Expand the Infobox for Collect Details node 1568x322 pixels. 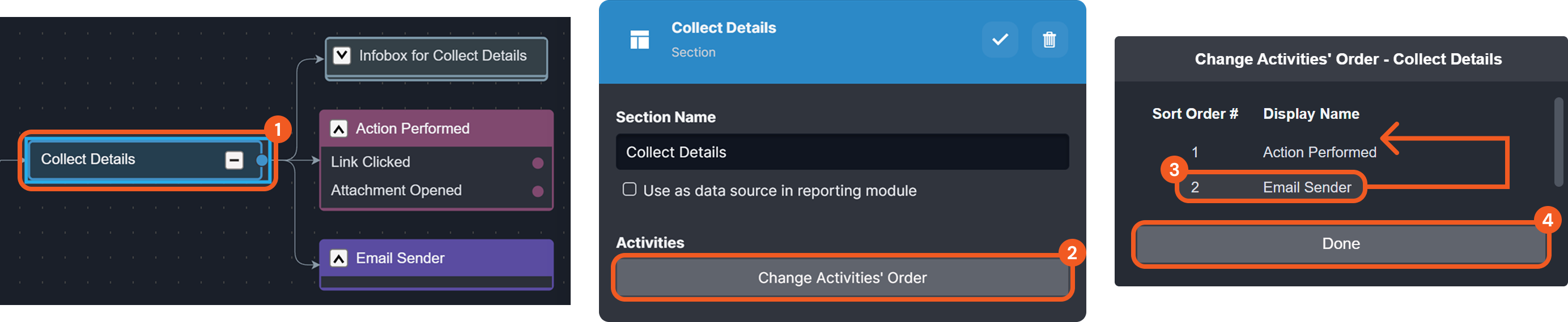click(x=342, y=56)
